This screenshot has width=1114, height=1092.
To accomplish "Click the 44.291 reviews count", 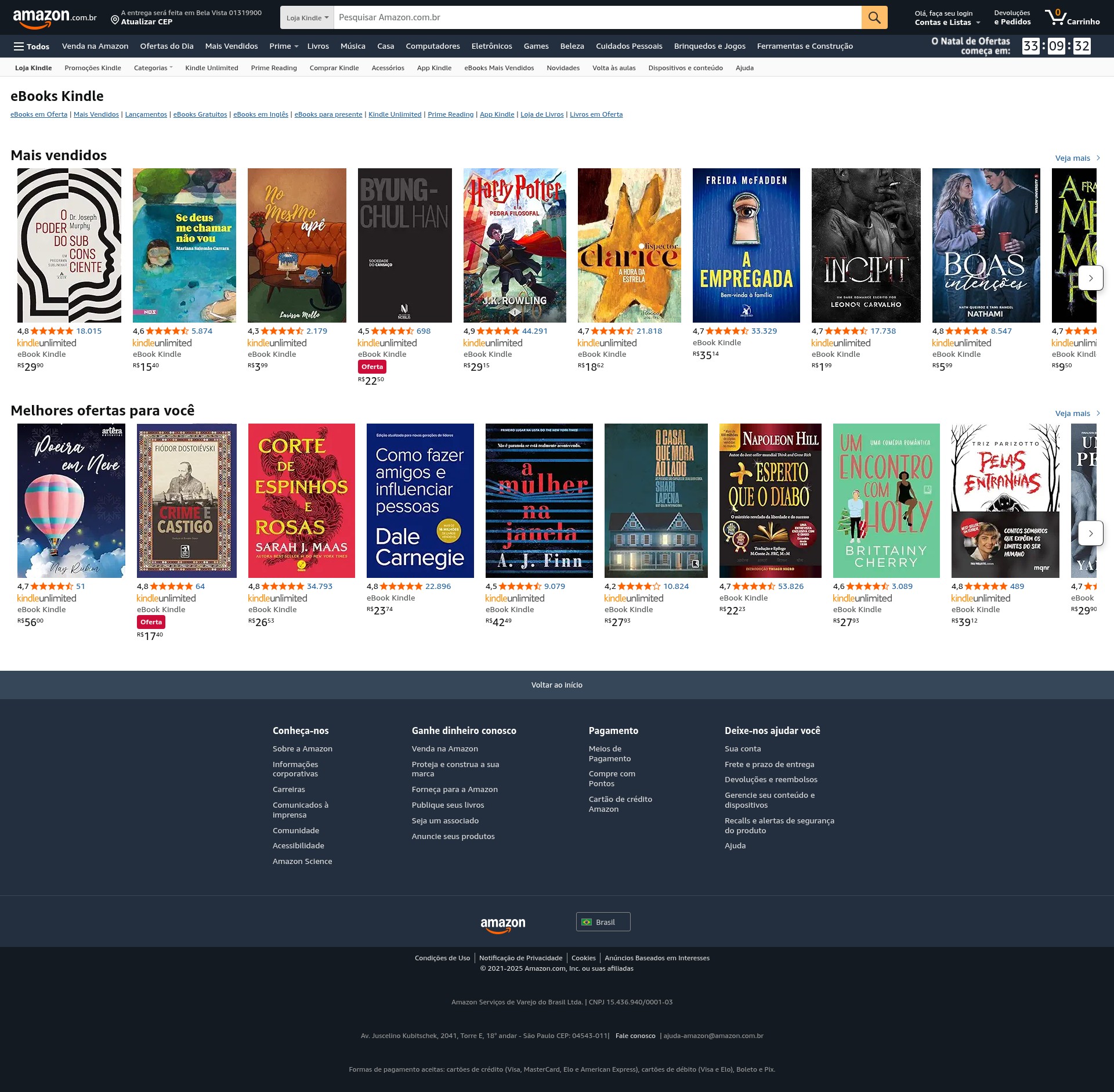I will [535, 331].
